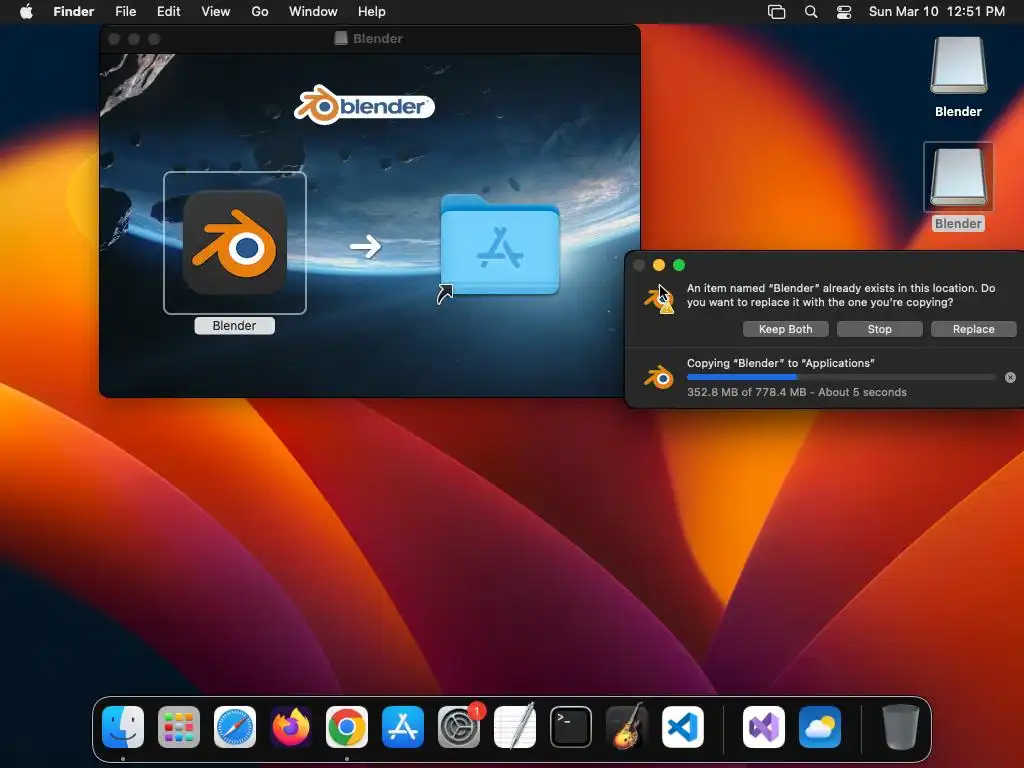
Task: Open the Finder menu
Action: [x=74, y=12]
